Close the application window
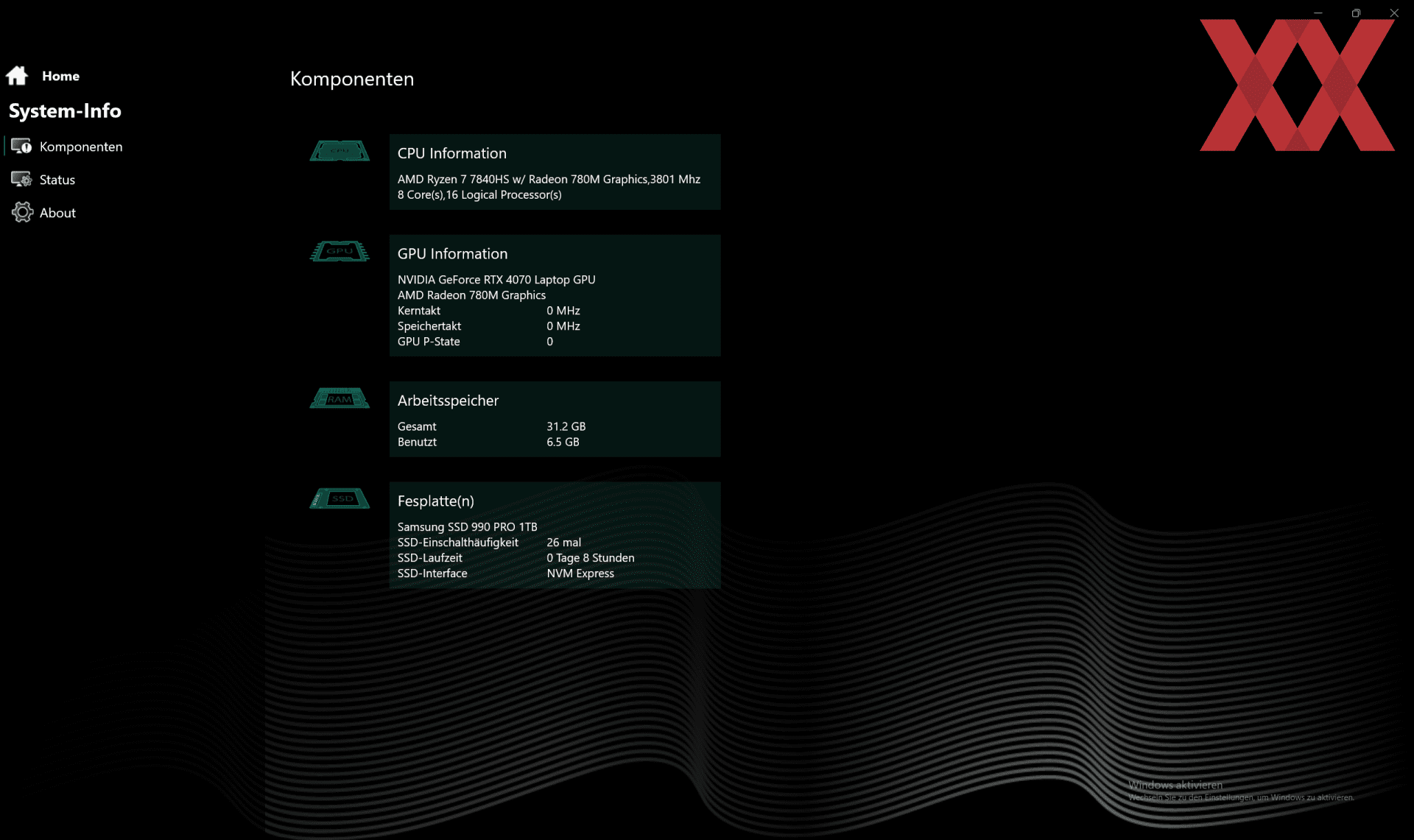Image resolution: width=1414 pixels, height=840 pixels. (x=1394, y=13)
